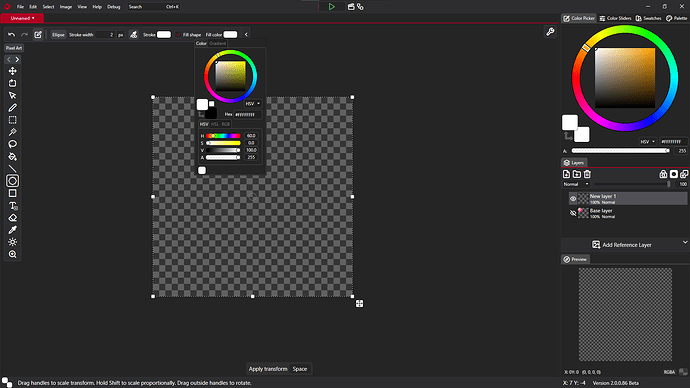Image resolution: width=690 pixels, height=388 pixels.
Task: Choose the Lasso selection tool
Action: [12, 144]
